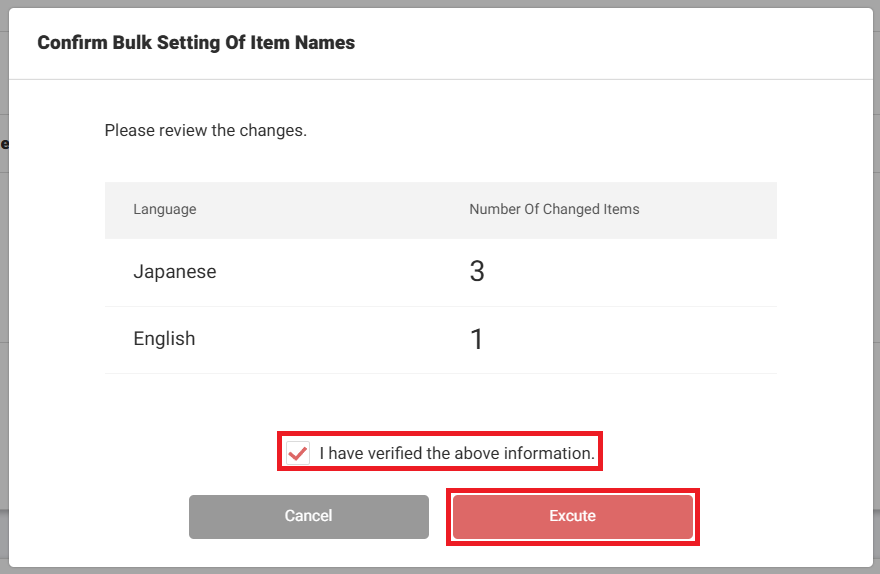Click 'Number Of Changed Items' column header
This screenshot has height=574, width=880.
tap(554, 209)
